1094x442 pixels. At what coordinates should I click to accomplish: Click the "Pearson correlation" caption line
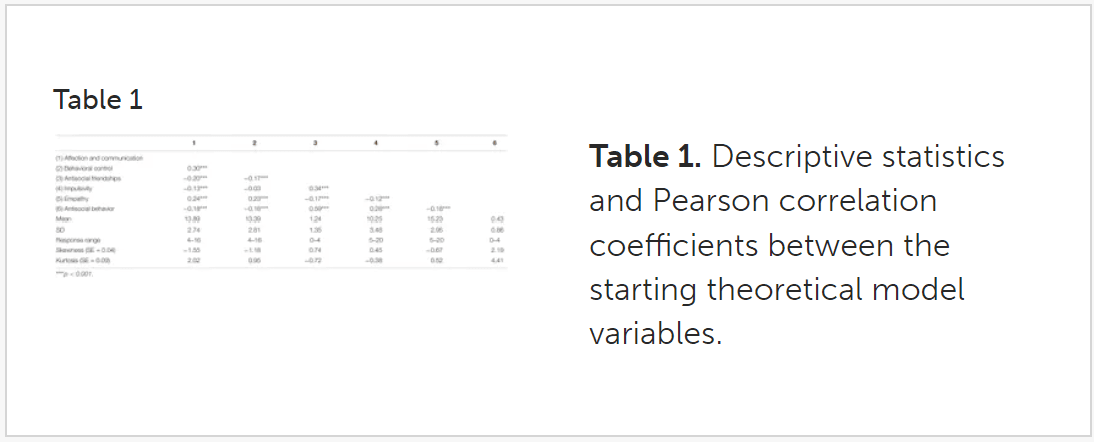pos(763,201)
